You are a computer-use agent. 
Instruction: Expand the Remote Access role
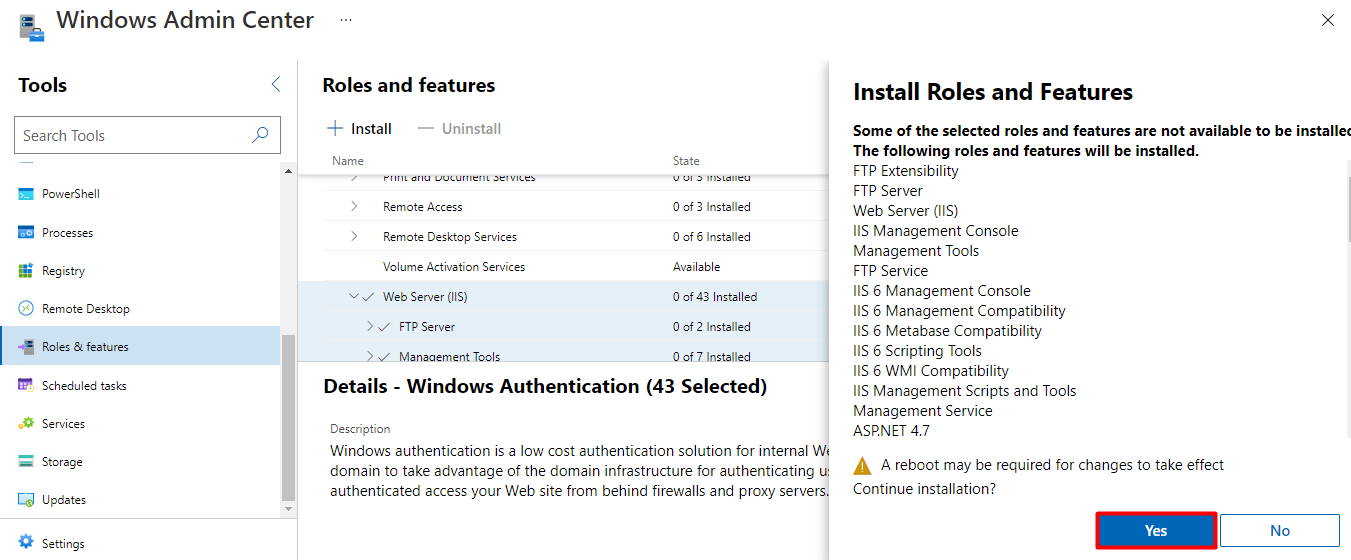point(354,207)
